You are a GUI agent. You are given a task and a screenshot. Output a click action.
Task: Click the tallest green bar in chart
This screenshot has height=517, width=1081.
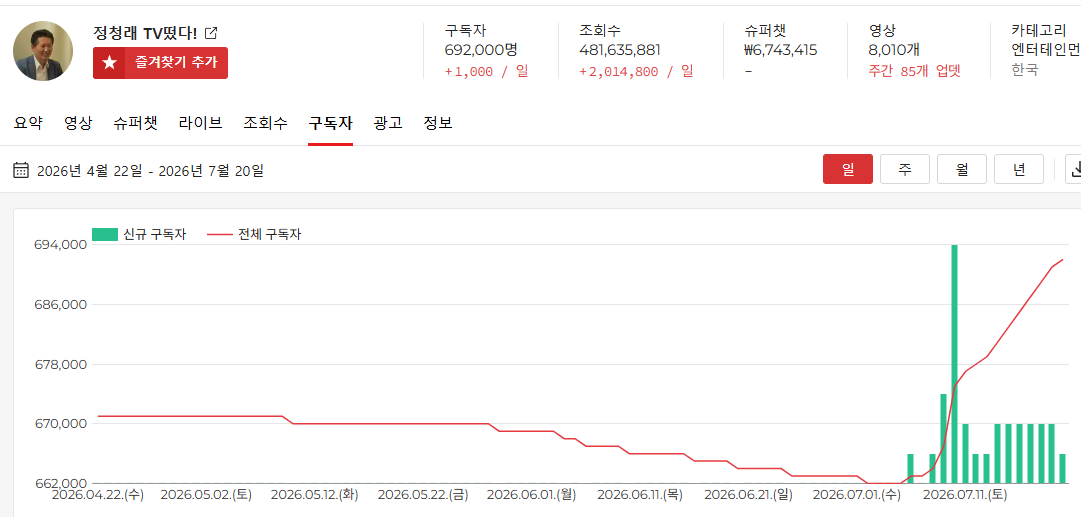(955, 363)
